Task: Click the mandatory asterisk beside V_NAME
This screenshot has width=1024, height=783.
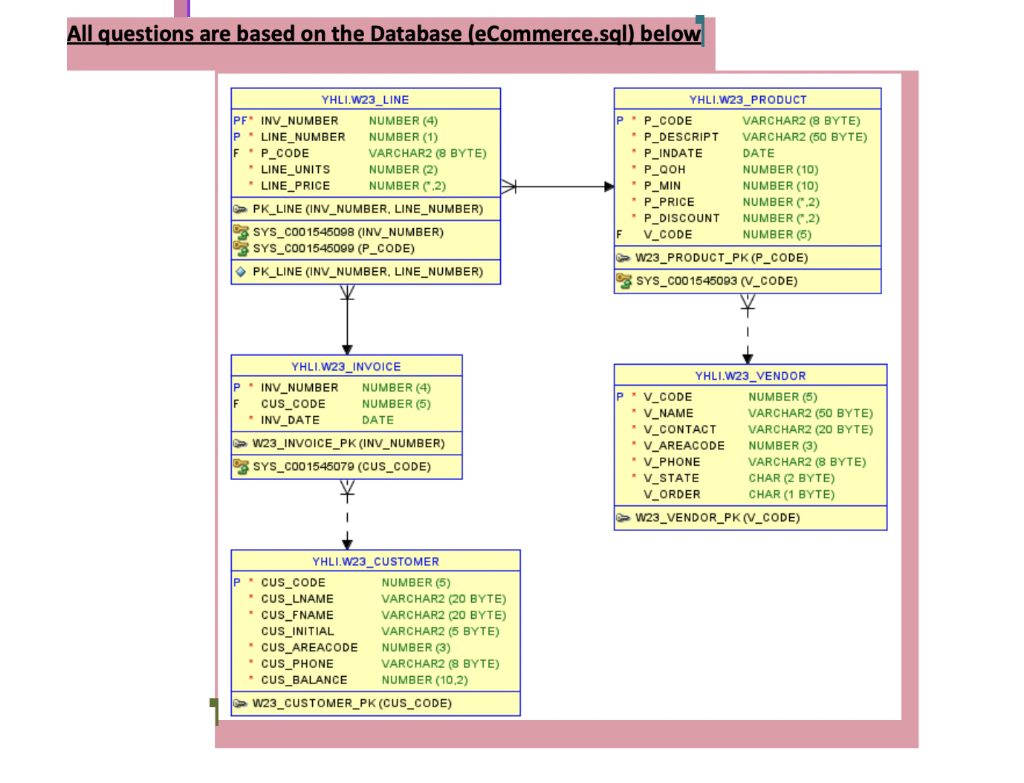Action: (632, 413)
